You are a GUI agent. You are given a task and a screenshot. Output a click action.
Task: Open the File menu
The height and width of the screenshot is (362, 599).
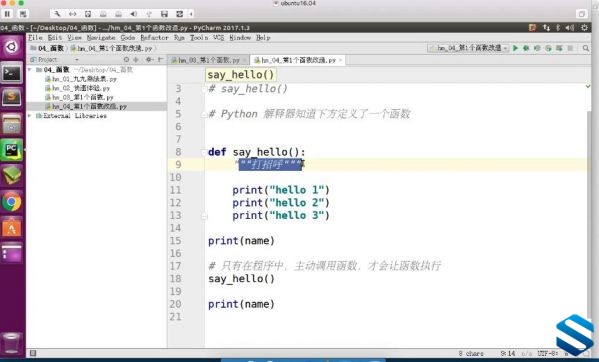click(x=35, y=37)
